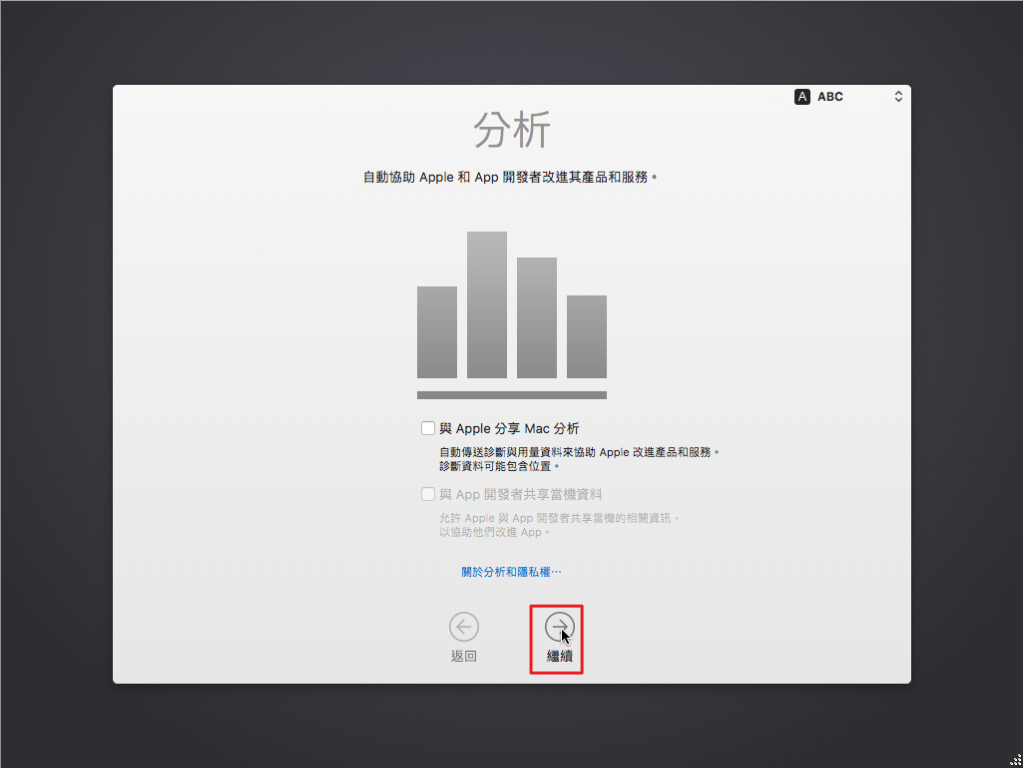Viewport: 1023px width, 768px height.
Task: Click the Back (返回) arrow icon
Action: [464, 627]
